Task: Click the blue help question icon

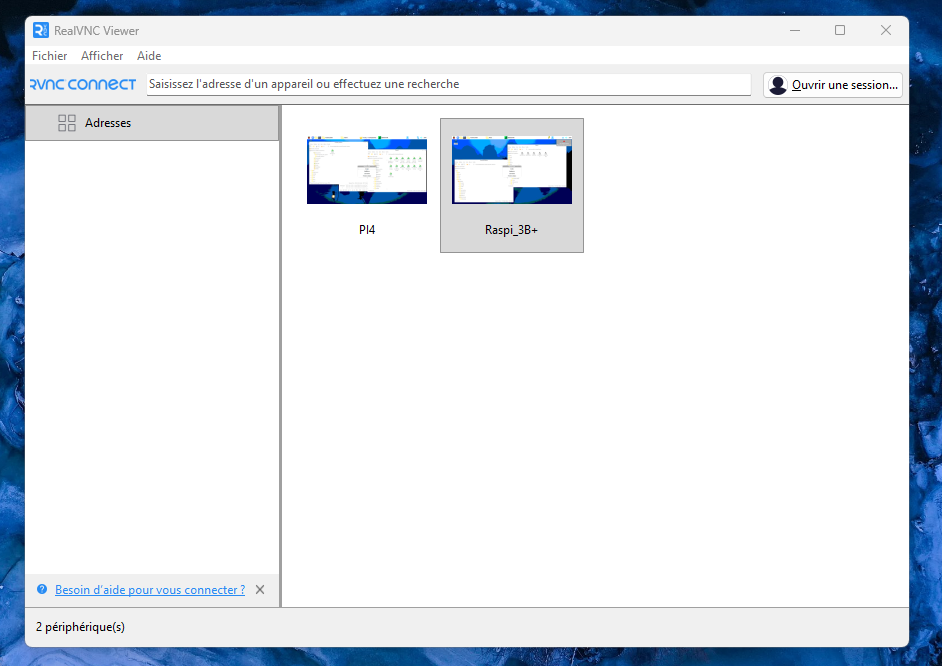Action: click(42, 589)
